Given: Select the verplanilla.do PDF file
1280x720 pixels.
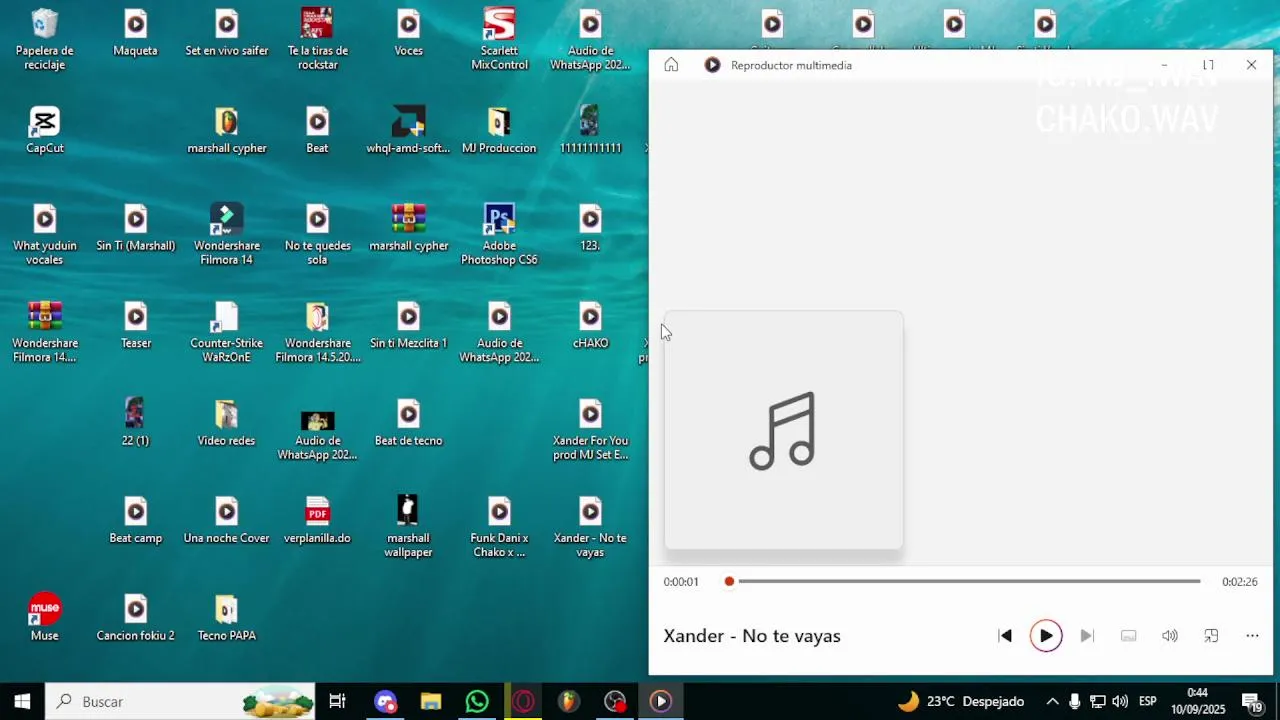Looking at the screenshot, I should tap(317, 521).
